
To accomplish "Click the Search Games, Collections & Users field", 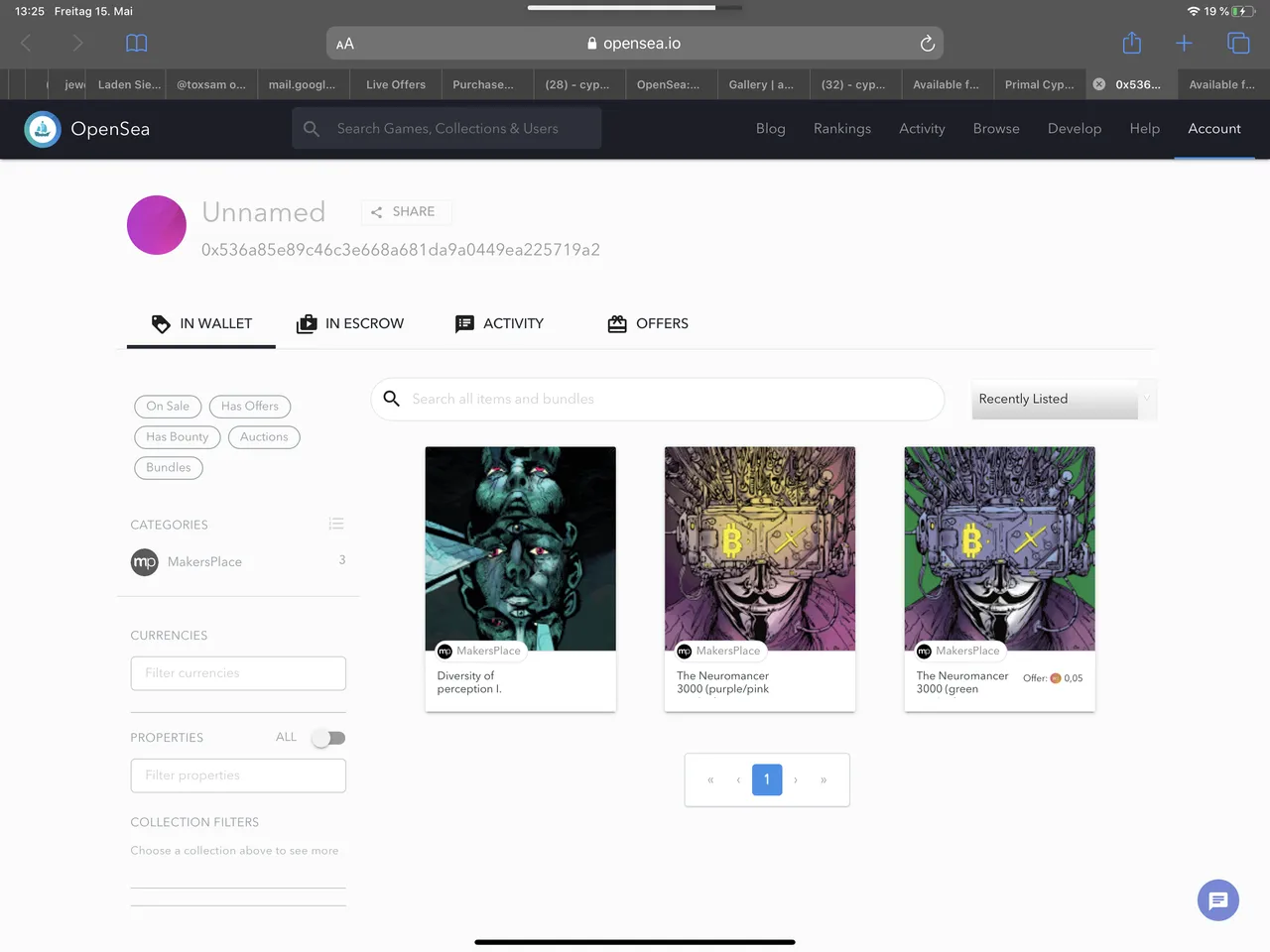I will point(446,129).
